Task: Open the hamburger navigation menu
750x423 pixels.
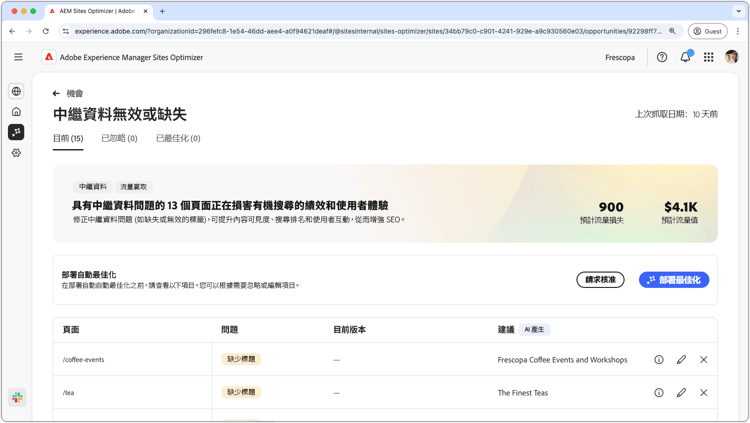Action: tap(18, 57)
